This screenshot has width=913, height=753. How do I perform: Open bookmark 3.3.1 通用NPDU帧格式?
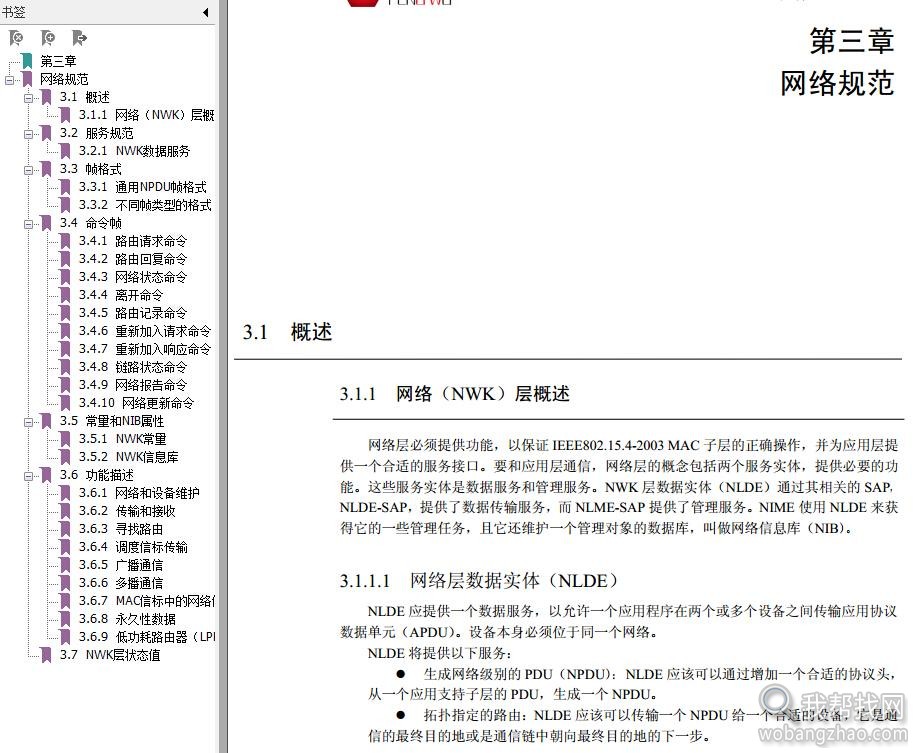click(143, 188)
